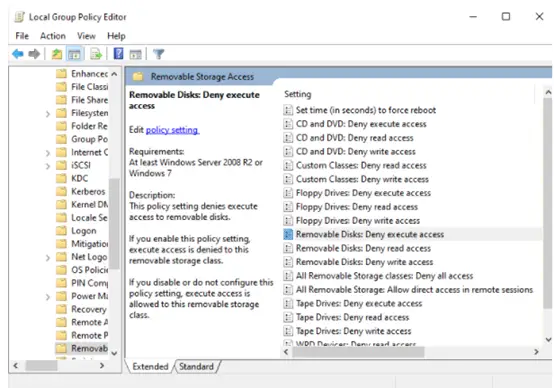
Task: Select Floppy Drives: Deny write access
Action: (358, 221)
